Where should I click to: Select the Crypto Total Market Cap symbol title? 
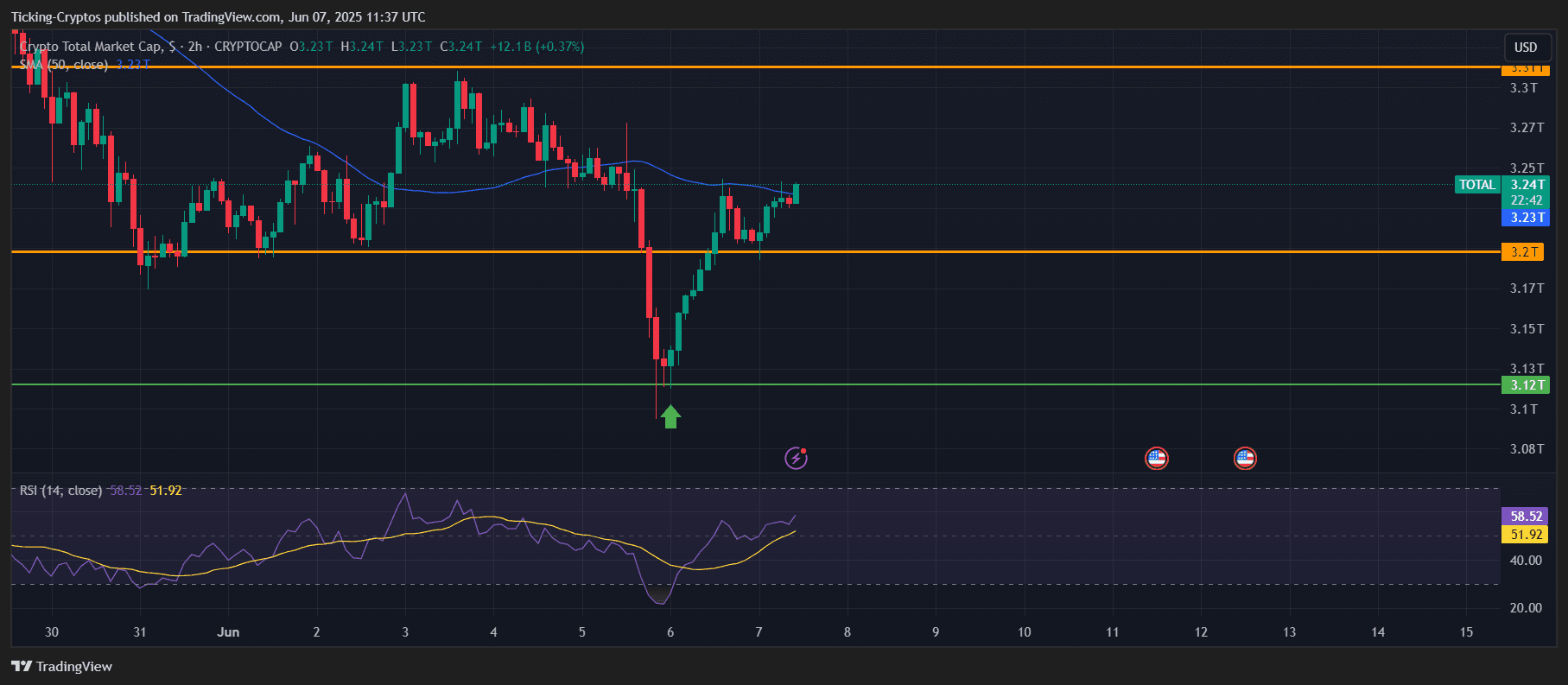click(91, 47)
